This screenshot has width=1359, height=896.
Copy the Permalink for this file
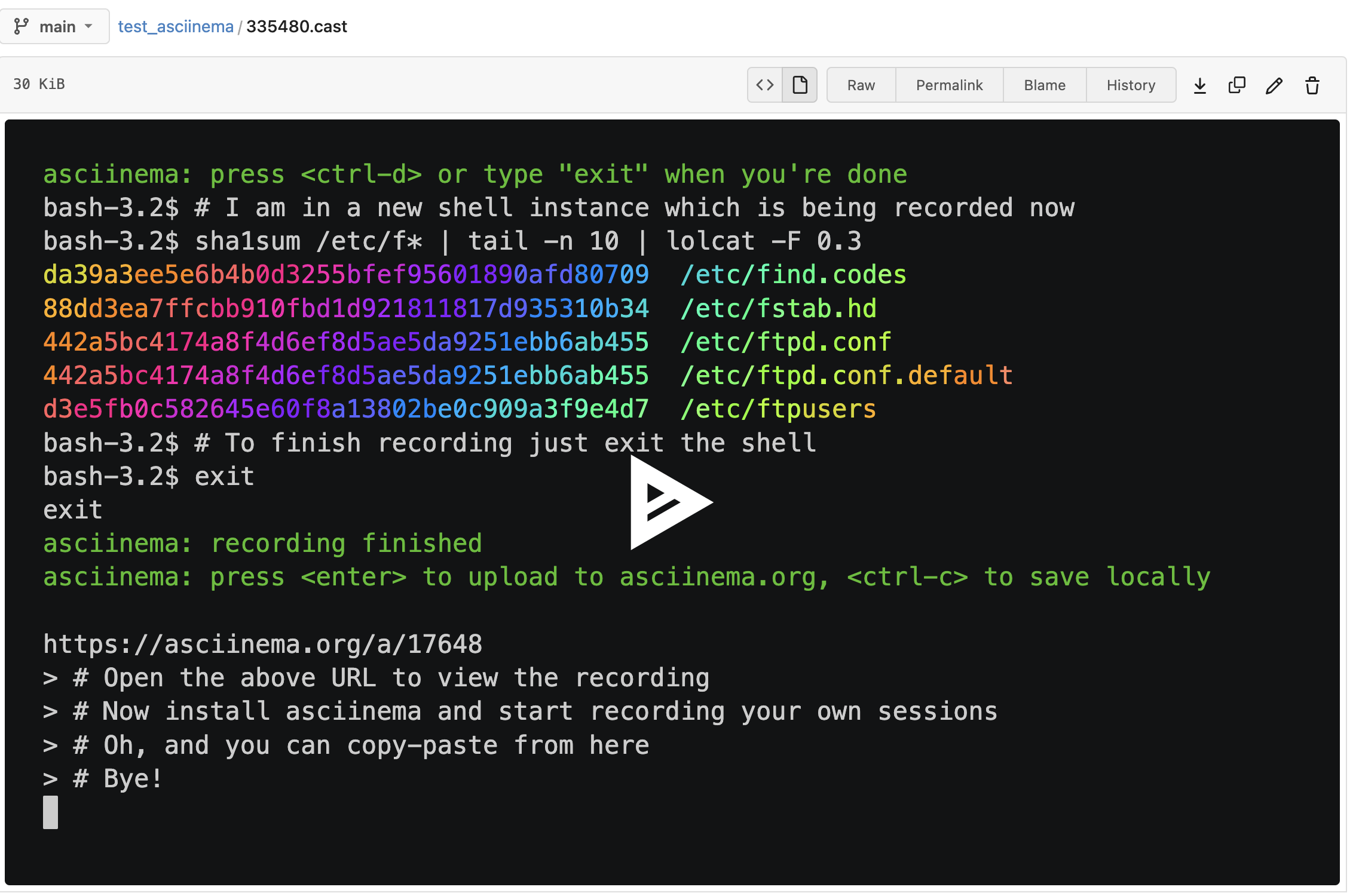[949, 85]
